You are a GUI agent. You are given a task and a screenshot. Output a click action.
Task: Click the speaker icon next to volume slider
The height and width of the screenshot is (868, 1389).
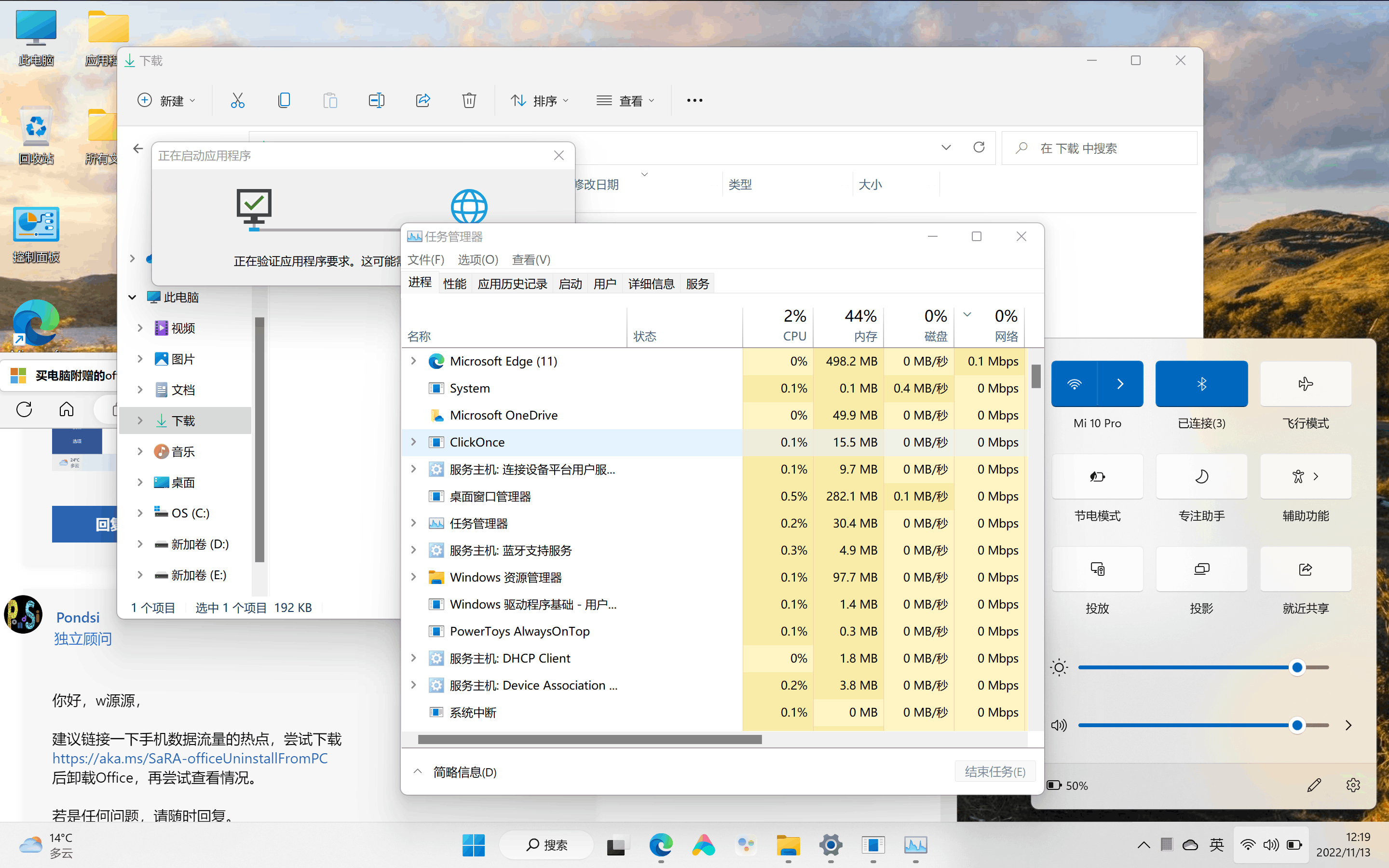(x=1059, y=725)
